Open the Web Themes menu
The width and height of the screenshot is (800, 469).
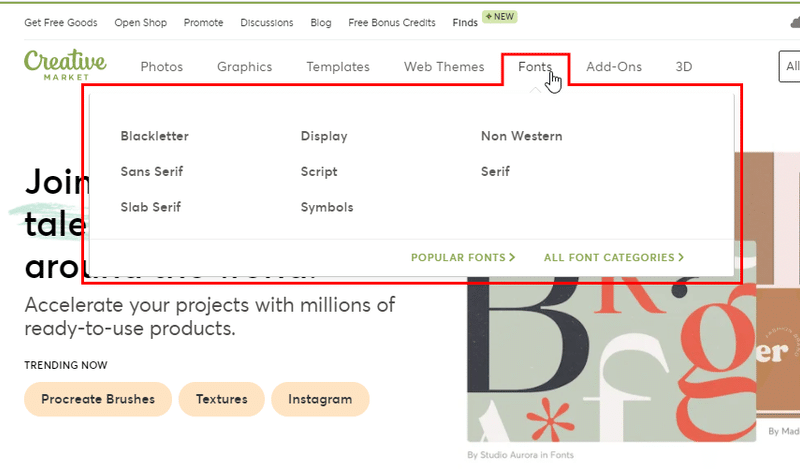click(x=444, y=66)
